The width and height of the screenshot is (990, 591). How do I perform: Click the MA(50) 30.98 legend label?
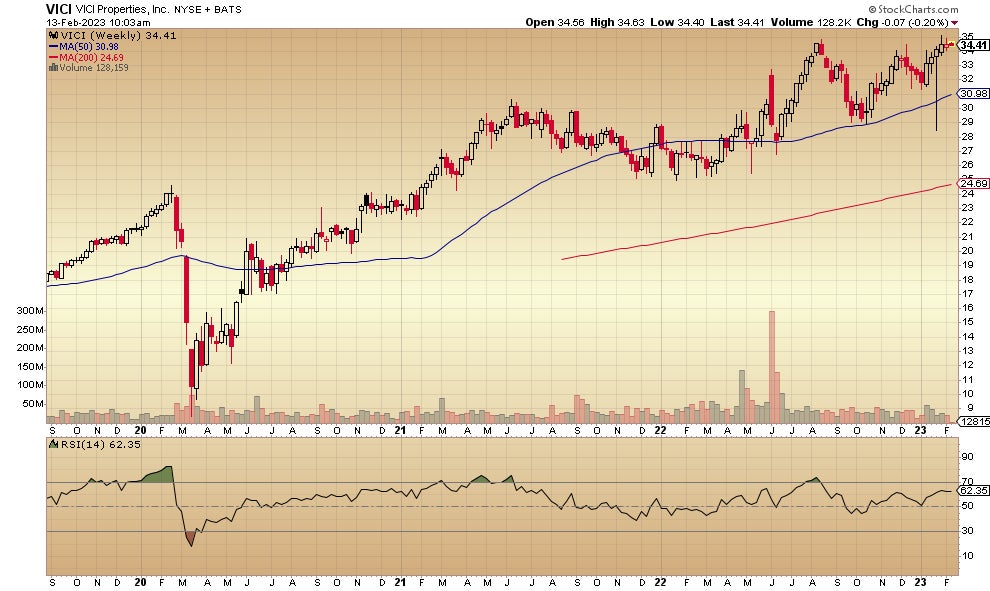pyautogui.click(x=88, y=47)
